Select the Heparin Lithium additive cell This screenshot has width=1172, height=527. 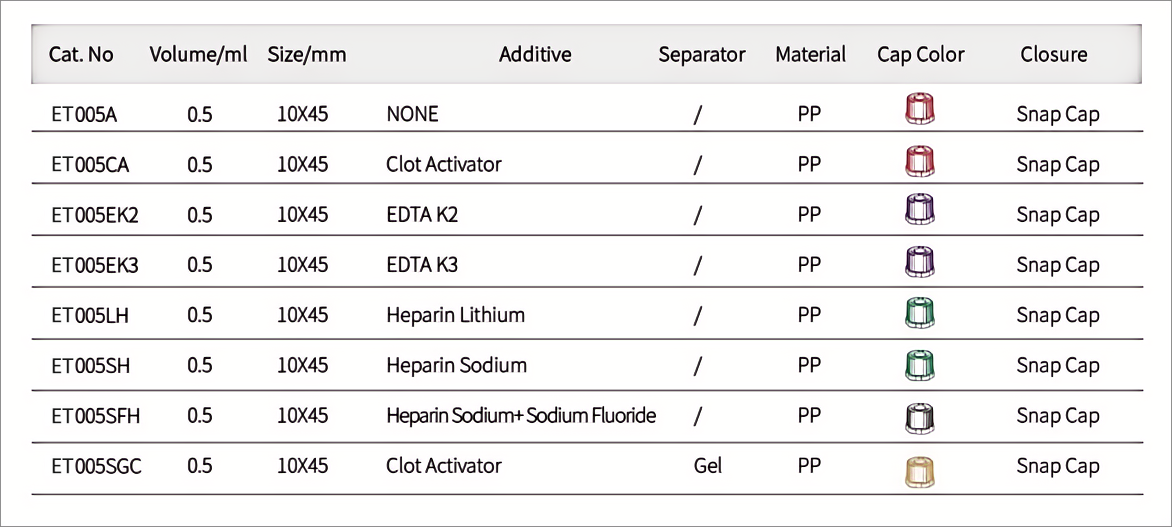(455, 315)
